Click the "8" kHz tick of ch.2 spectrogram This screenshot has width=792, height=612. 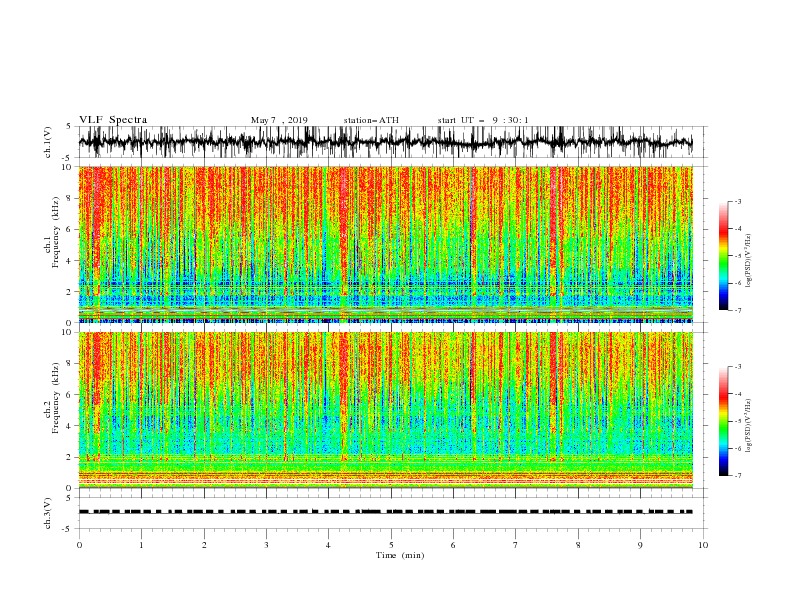(x=69, y=364)
